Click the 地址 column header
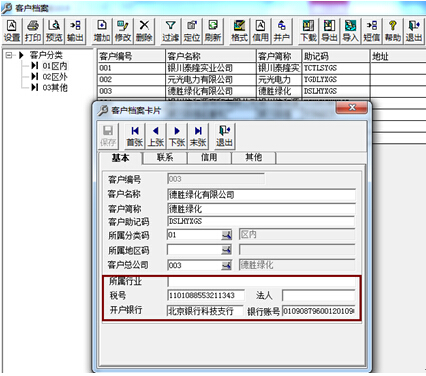This screenshot has height=376, width=426. coord(398,56)
